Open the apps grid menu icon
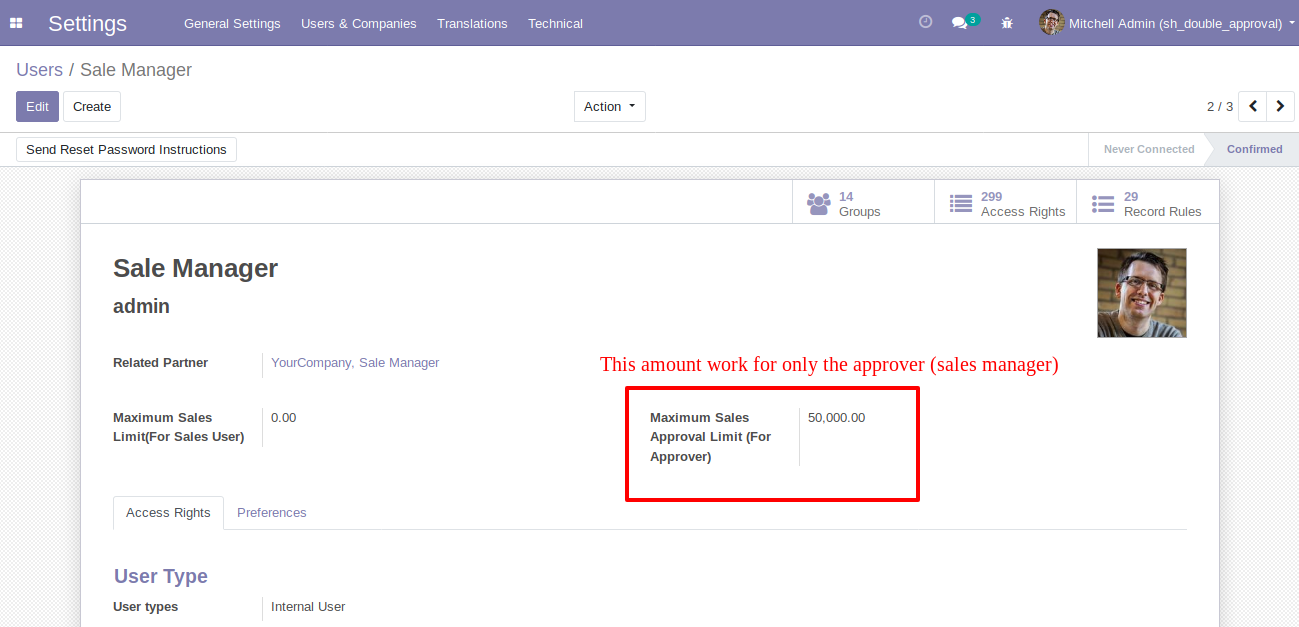1299x627 pixels. [16, 23]
